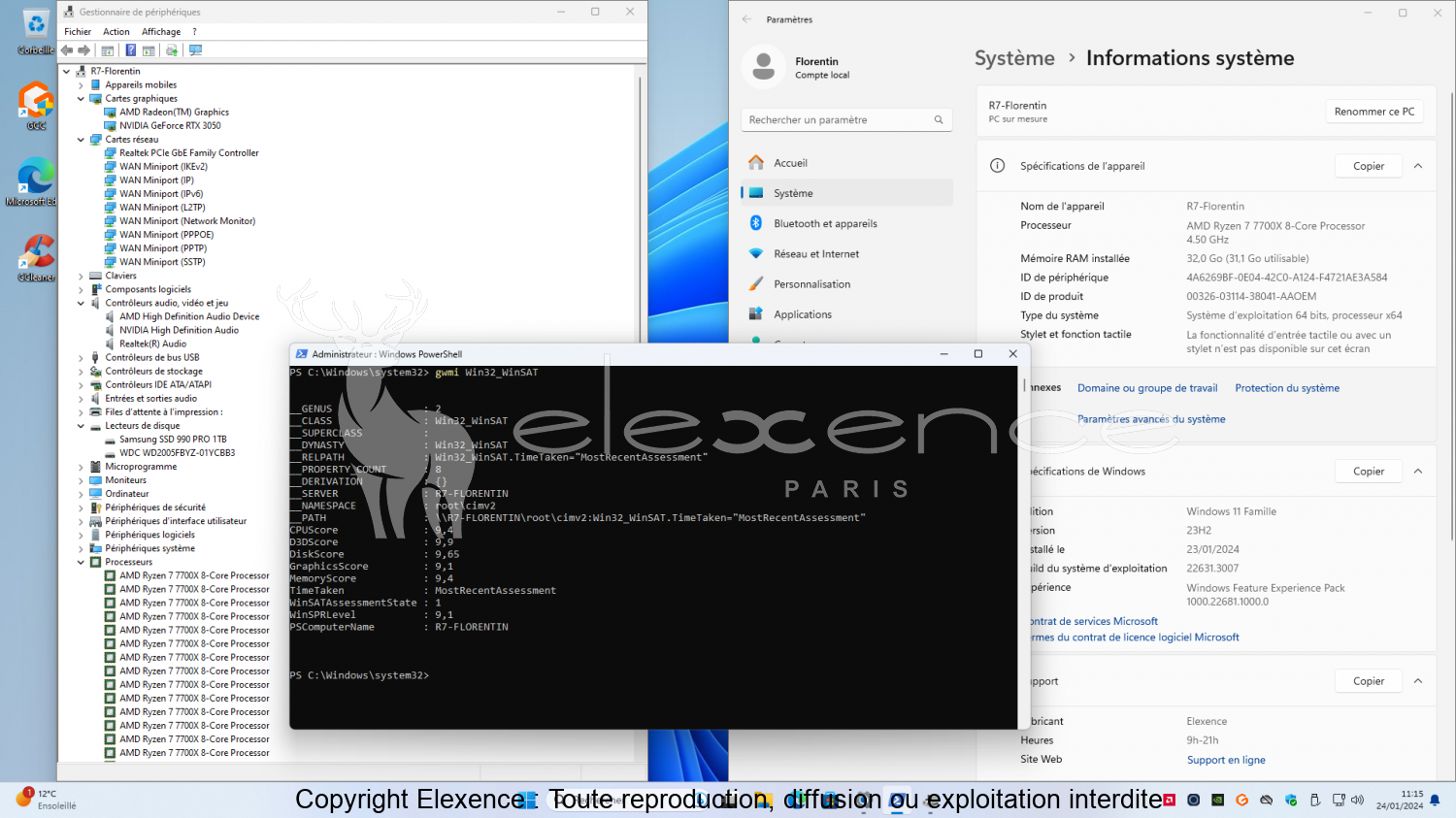
Task: Select NVIDIA GeForce RTX 3050 device
Action: (170, 126)
